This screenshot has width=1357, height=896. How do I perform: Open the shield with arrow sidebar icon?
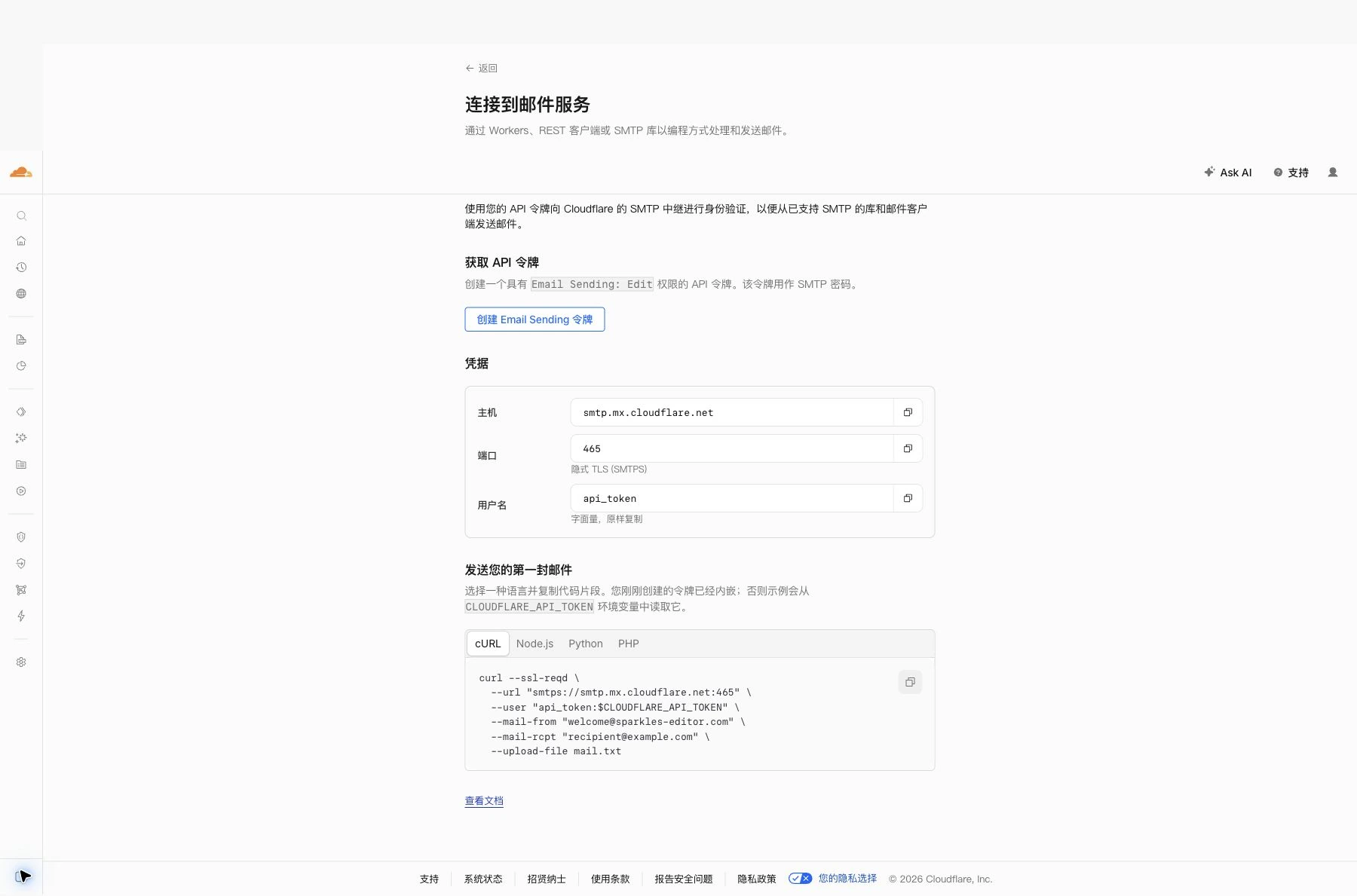[21, 564]
